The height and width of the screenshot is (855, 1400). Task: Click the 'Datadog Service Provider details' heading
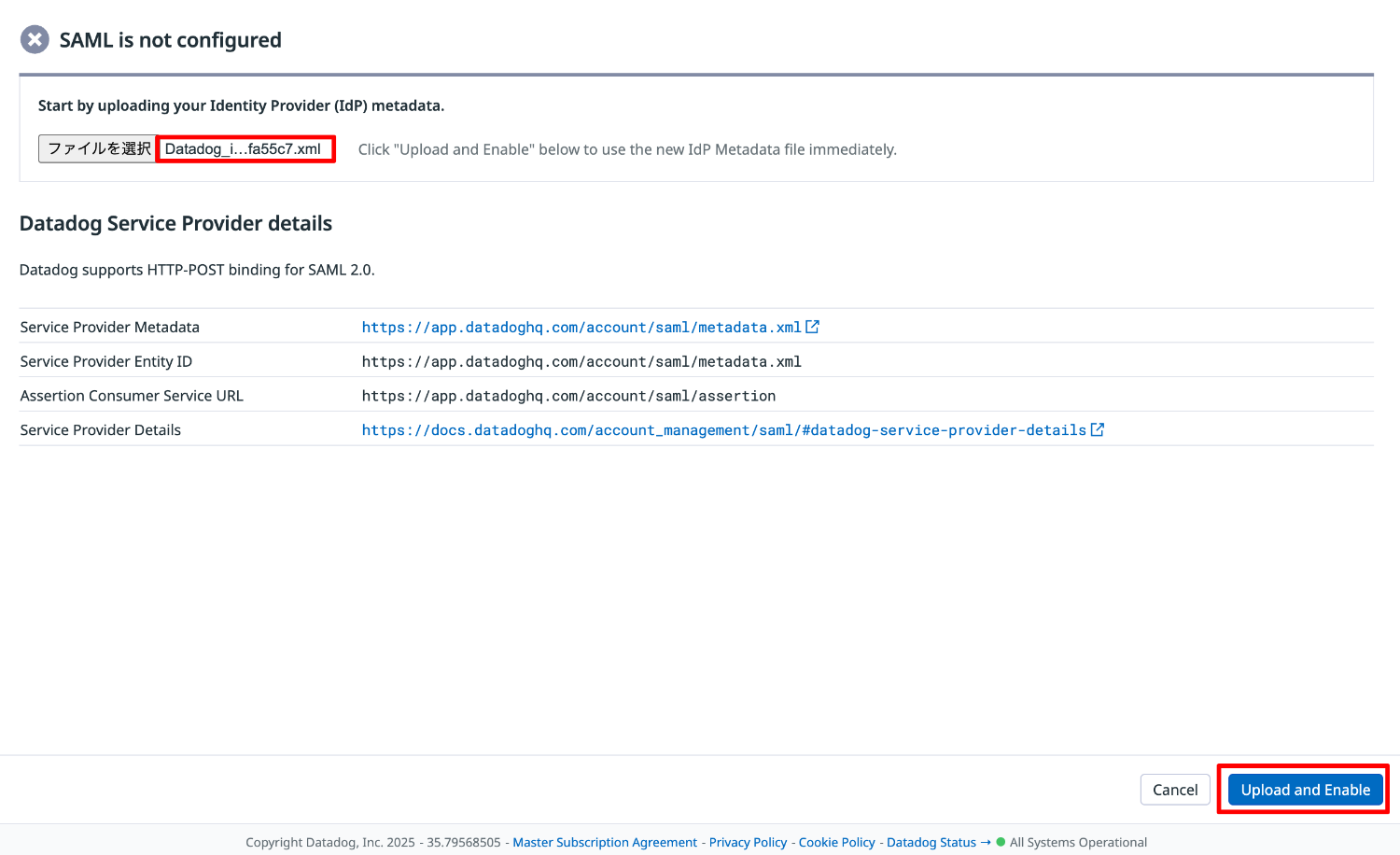coord(175,223)
